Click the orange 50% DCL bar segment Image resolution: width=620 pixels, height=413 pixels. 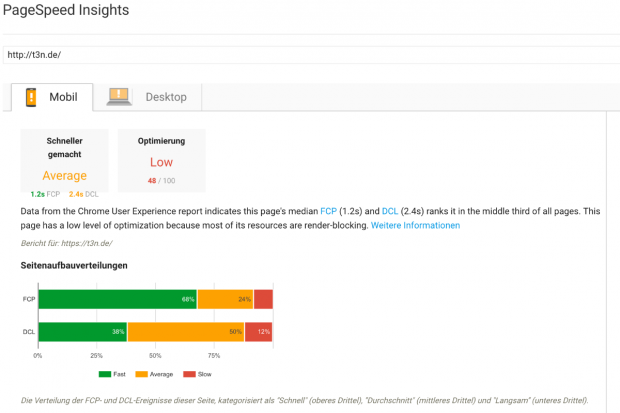pos(185,331)
